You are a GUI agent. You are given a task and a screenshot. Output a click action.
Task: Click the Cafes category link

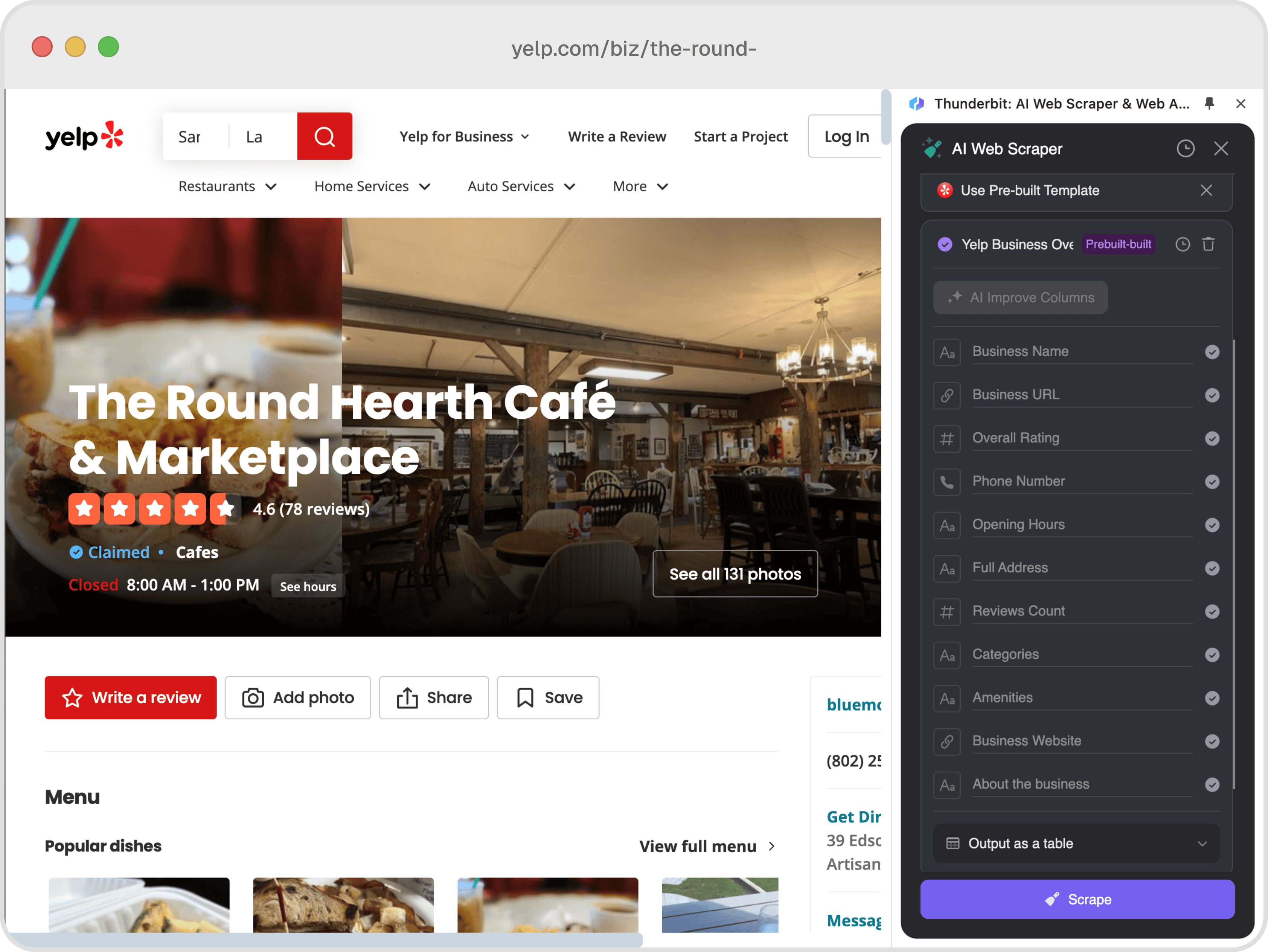click(x=197, y=552)
